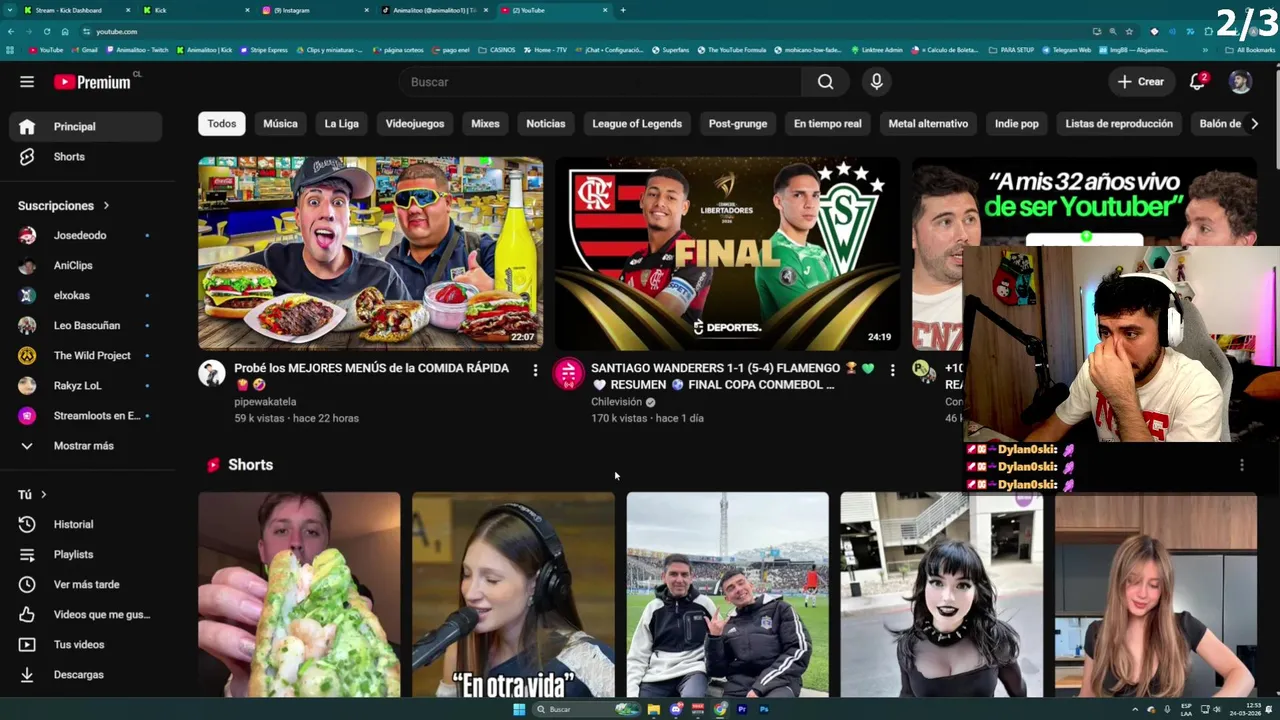Reload the page in browser toolbar
This screenshot has height=720, width=1280.
coord(46,32)
